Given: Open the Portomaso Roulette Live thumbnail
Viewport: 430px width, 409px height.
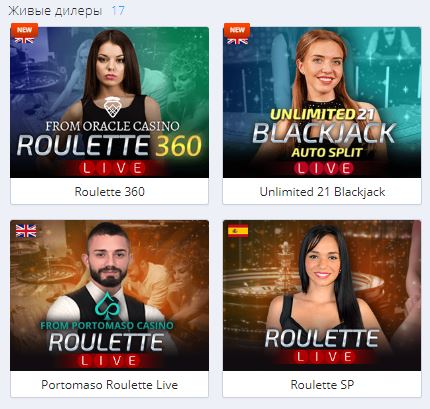Looking at the screenshot, I should 109,295.
